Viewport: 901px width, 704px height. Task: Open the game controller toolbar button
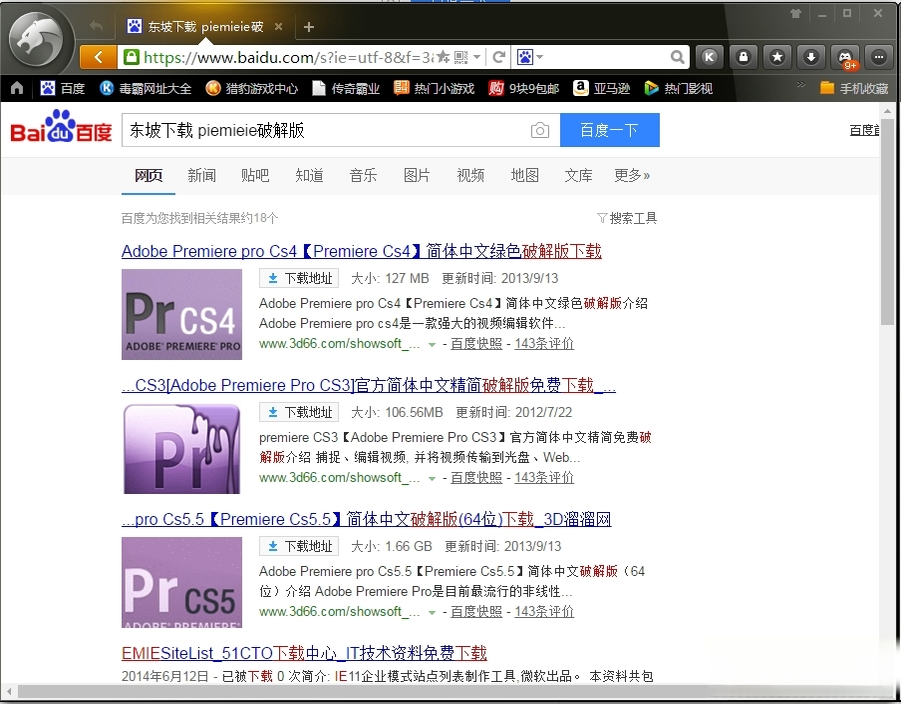(845, 57)
